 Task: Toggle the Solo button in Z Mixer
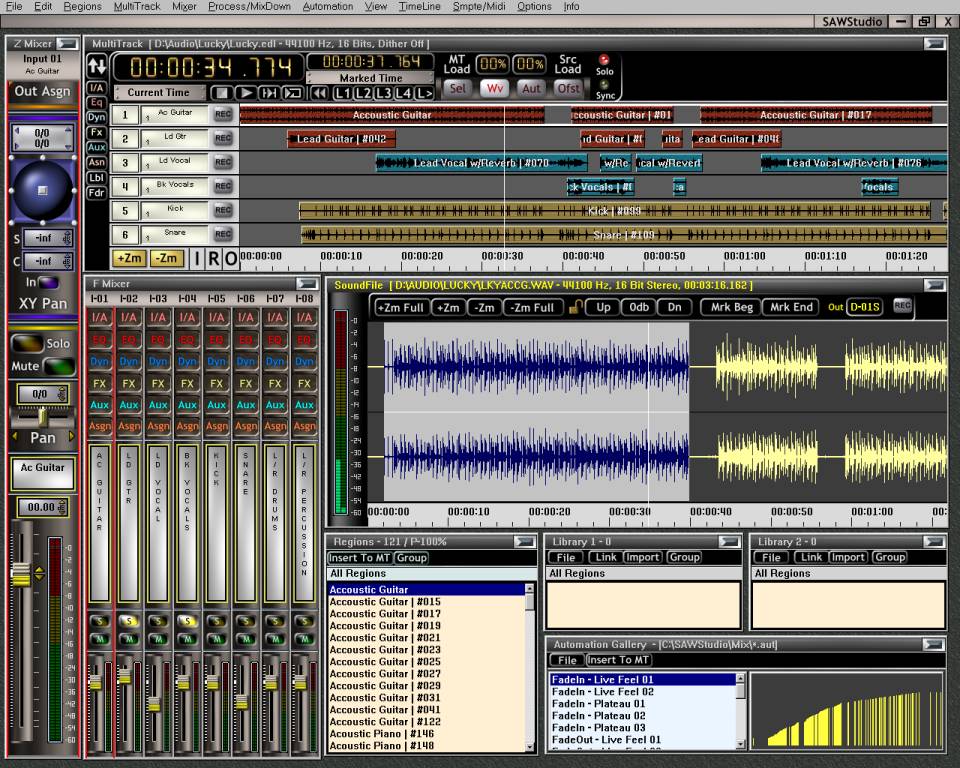point(28,343)
